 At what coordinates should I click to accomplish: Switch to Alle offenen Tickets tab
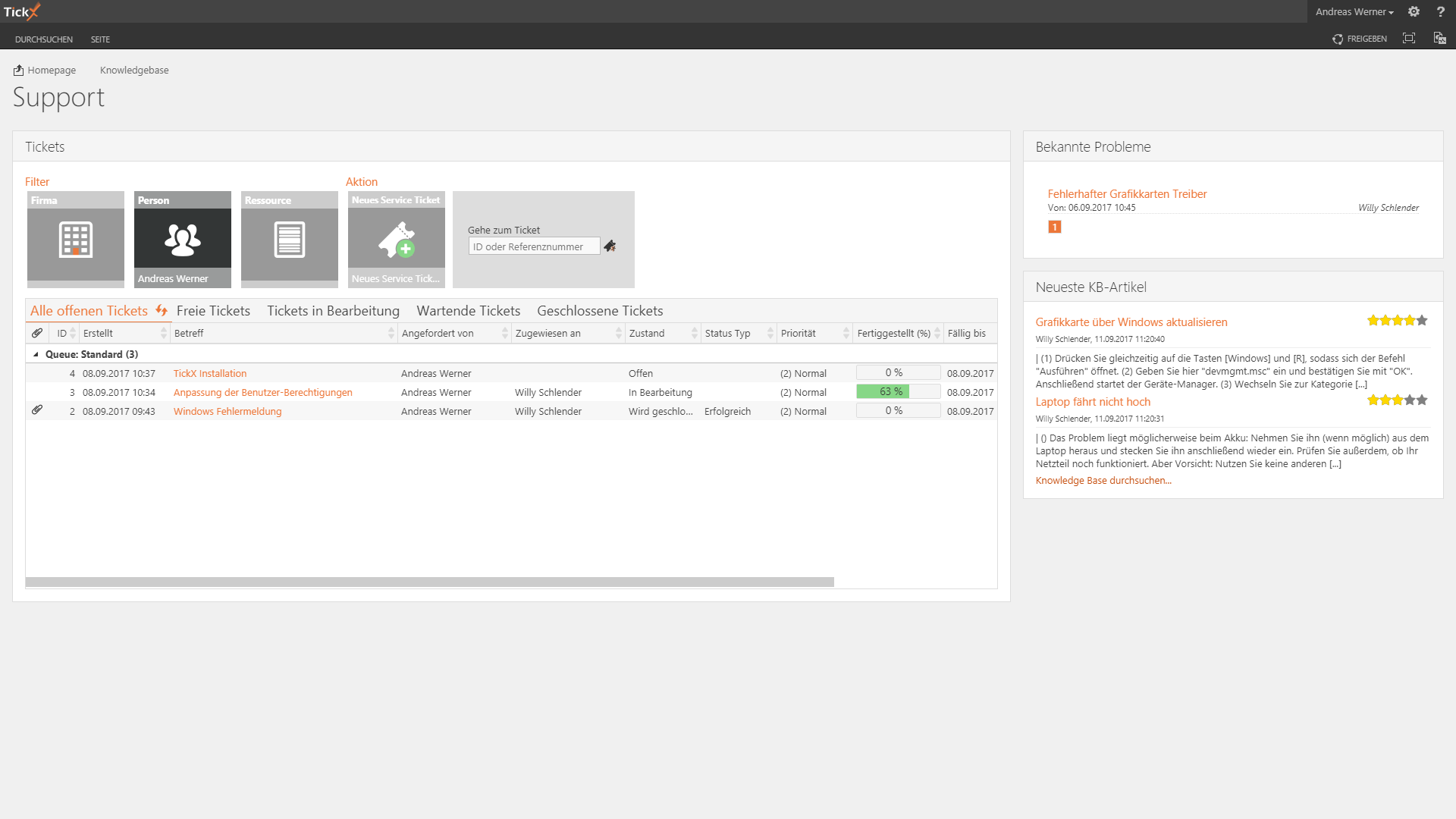pos(89,311)
